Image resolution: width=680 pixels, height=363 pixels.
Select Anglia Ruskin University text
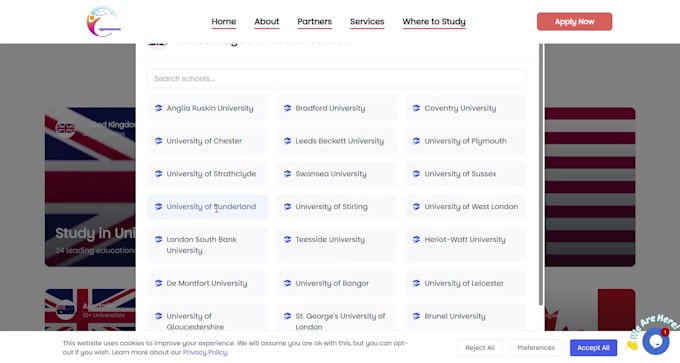210,108
